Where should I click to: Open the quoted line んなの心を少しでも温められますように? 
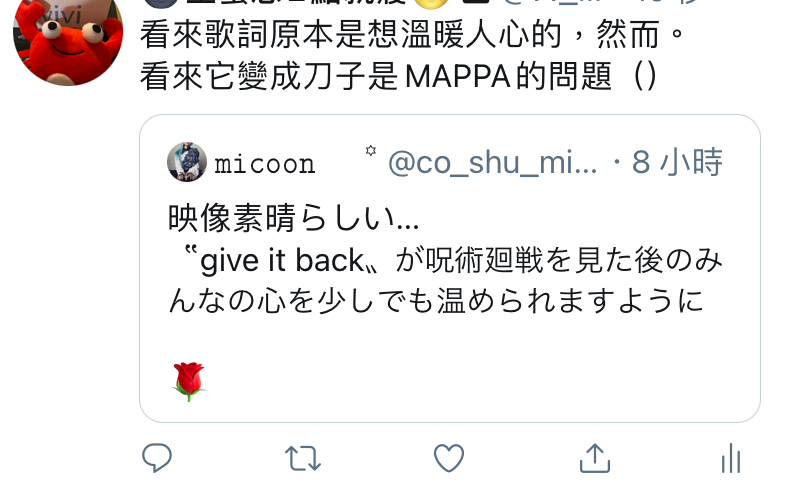[436, 301]
